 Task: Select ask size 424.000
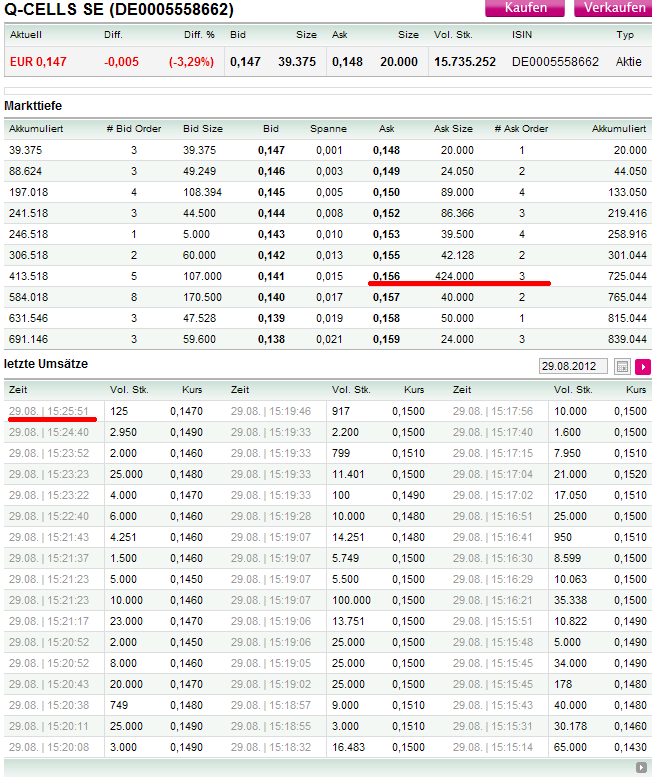click(454, 276)
